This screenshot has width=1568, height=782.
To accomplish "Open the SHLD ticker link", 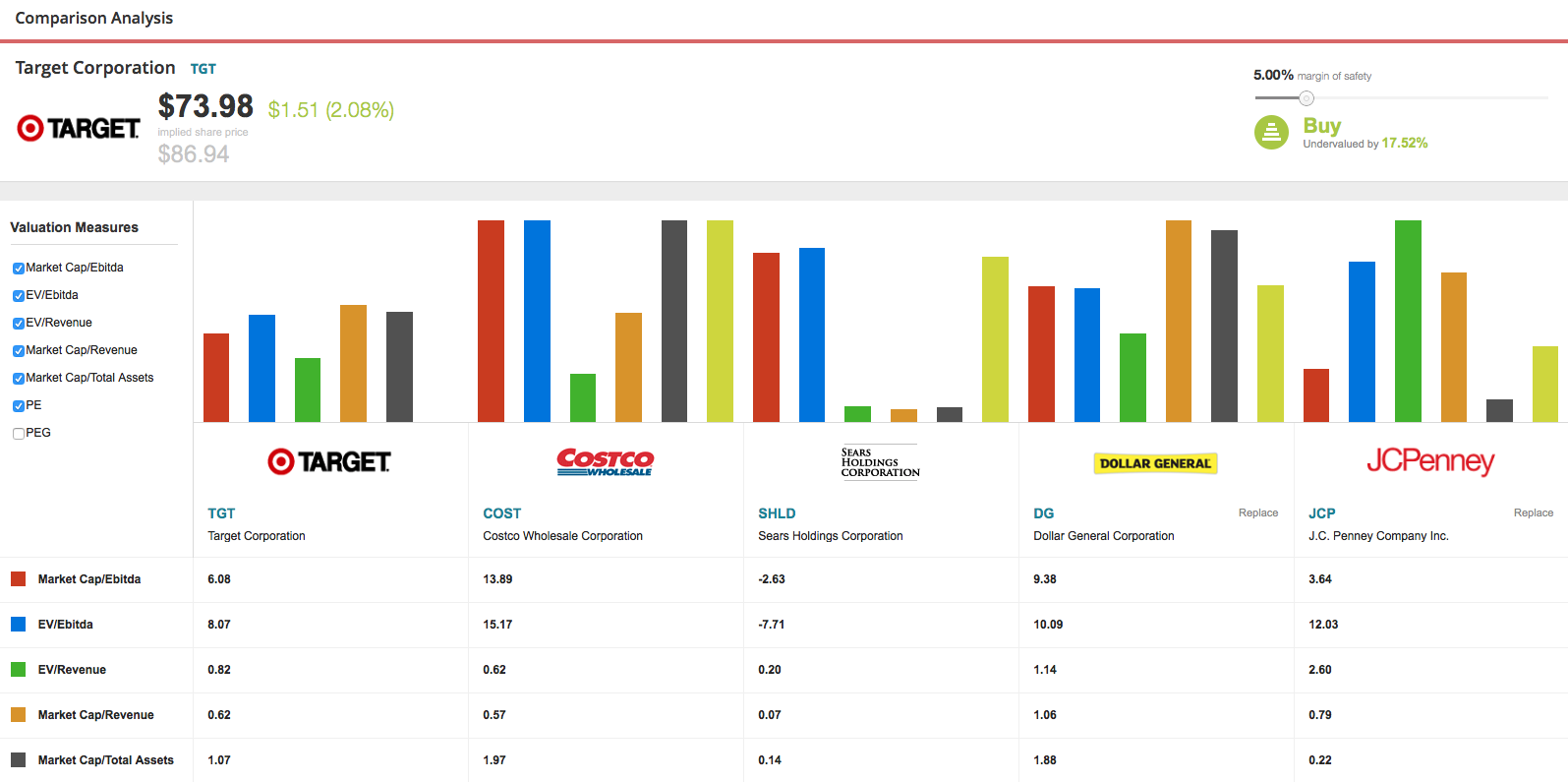I will 777,513.
